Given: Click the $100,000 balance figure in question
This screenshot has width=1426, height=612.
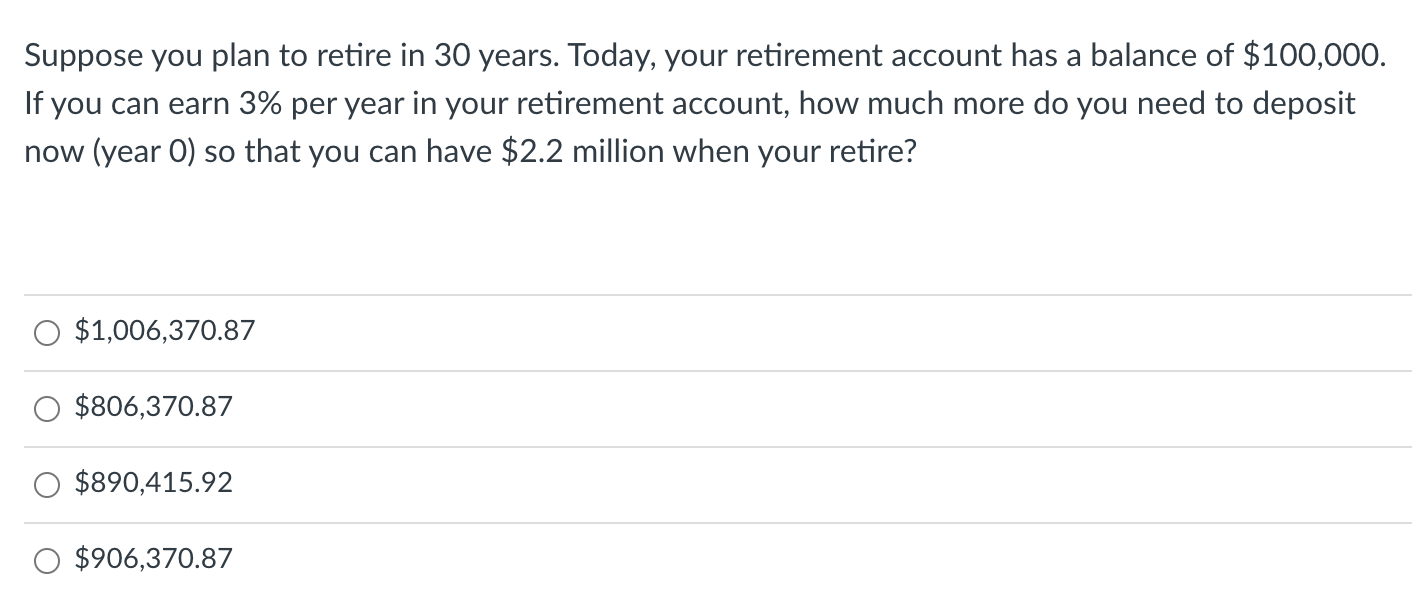Looking at the screenshot, I should pos(1312,56).
